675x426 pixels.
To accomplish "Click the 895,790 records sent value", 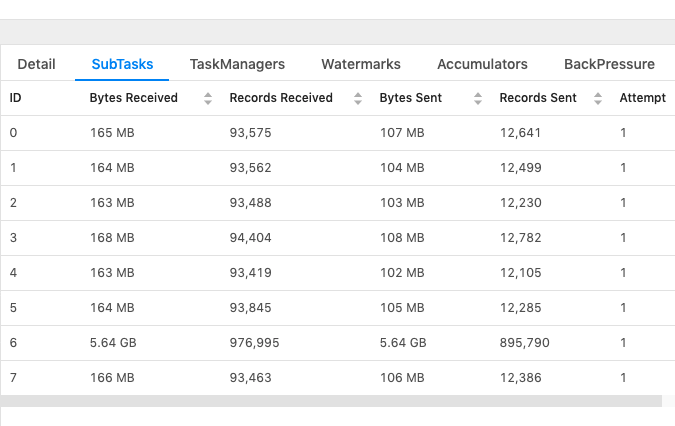I will coord(525,342).
